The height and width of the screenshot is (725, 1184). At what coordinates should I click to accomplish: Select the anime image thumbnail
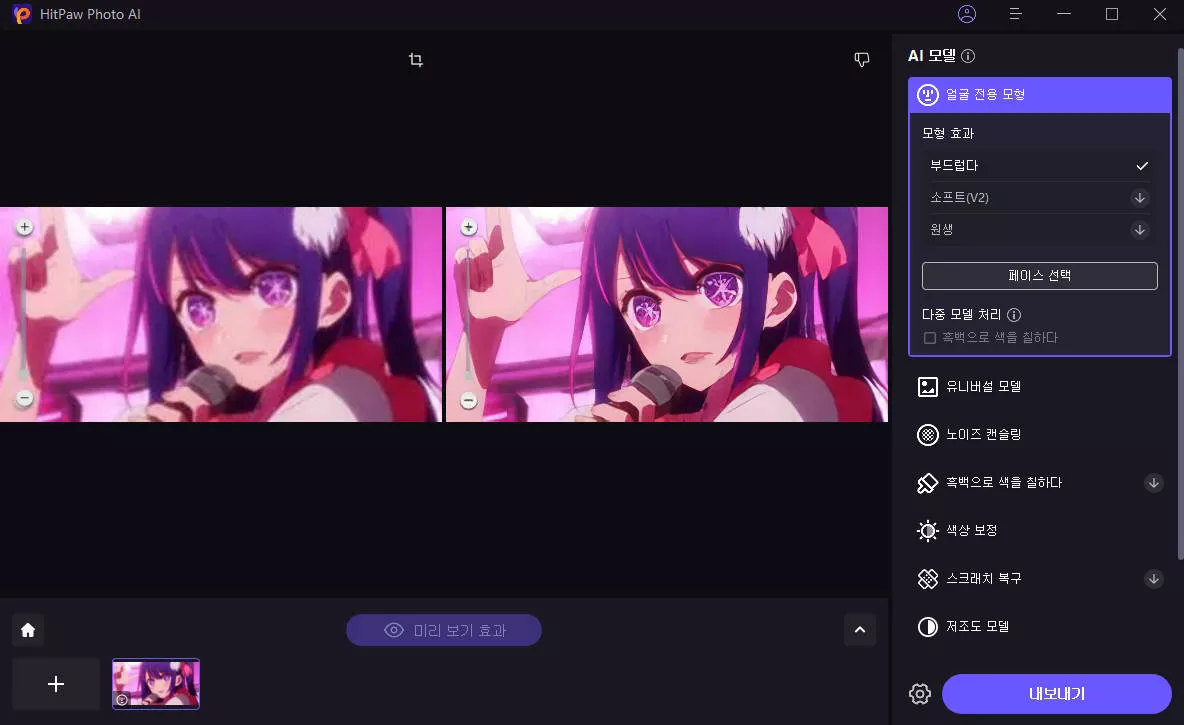click(x=156, y=684)
